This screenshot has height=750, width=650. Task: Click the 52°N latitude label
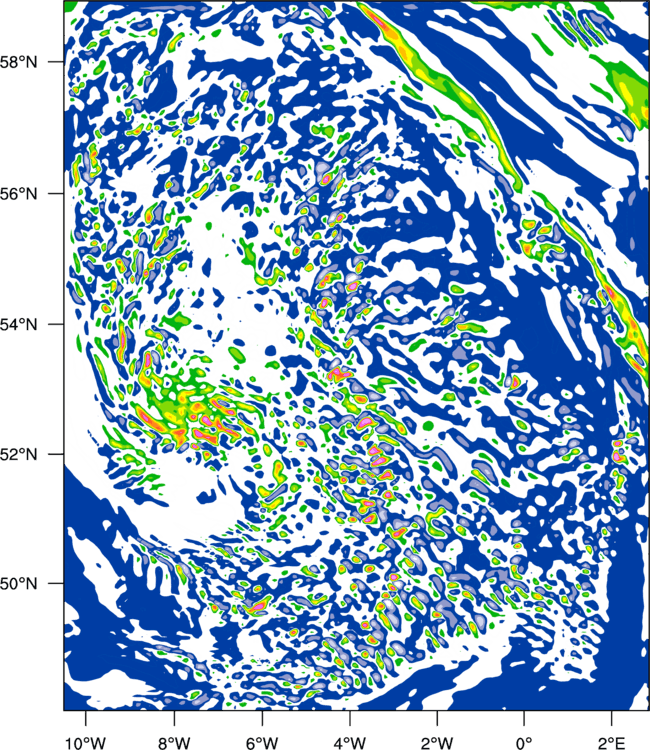point(19,454)
